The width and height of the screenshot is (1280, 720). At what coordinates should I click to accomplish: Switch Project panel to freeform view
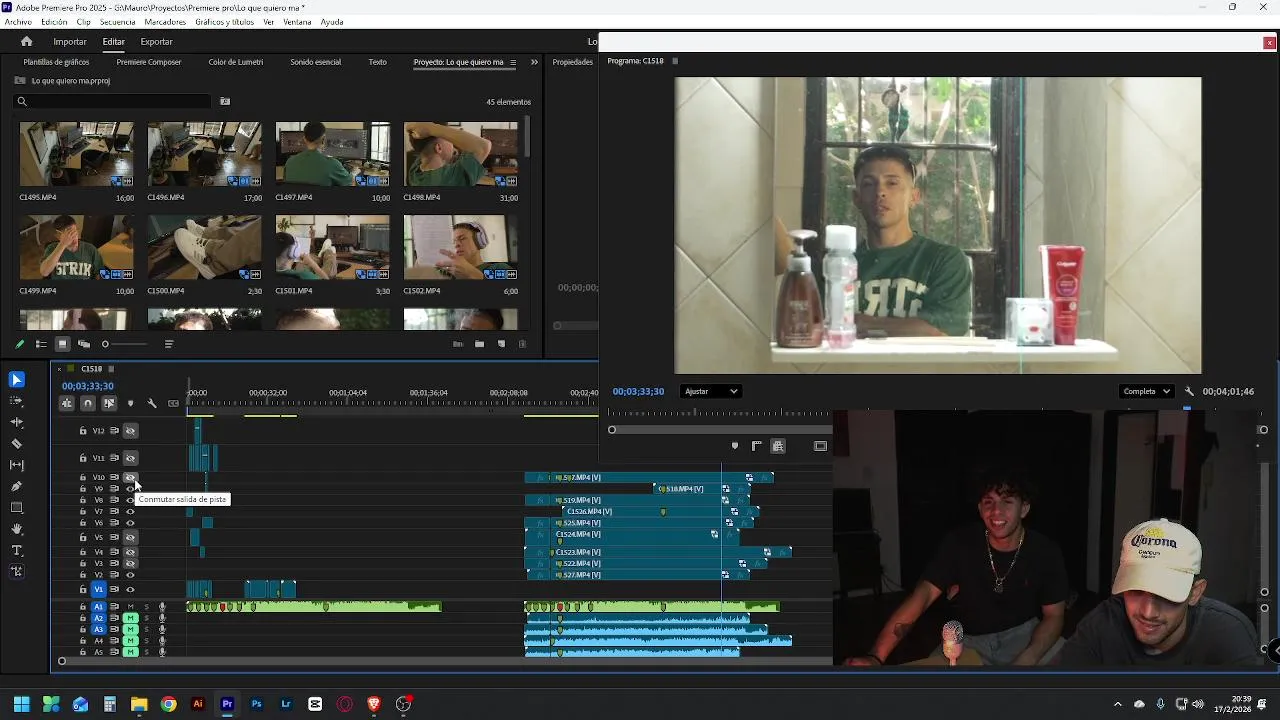pyautogui.click(x=84, y=344)
